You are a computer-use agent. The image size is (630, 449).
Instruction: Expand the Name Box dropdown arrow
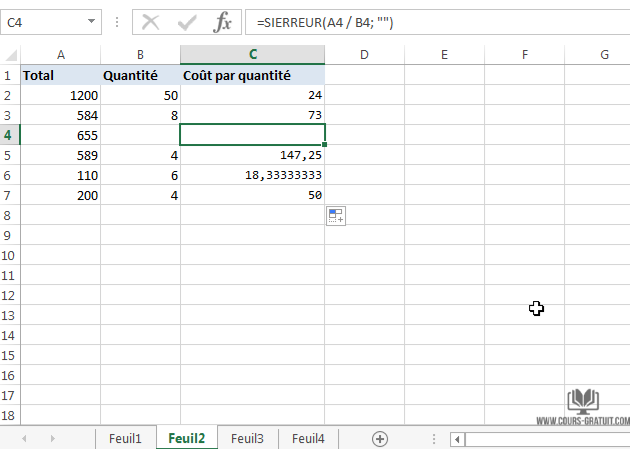click(x=92, y=22)
